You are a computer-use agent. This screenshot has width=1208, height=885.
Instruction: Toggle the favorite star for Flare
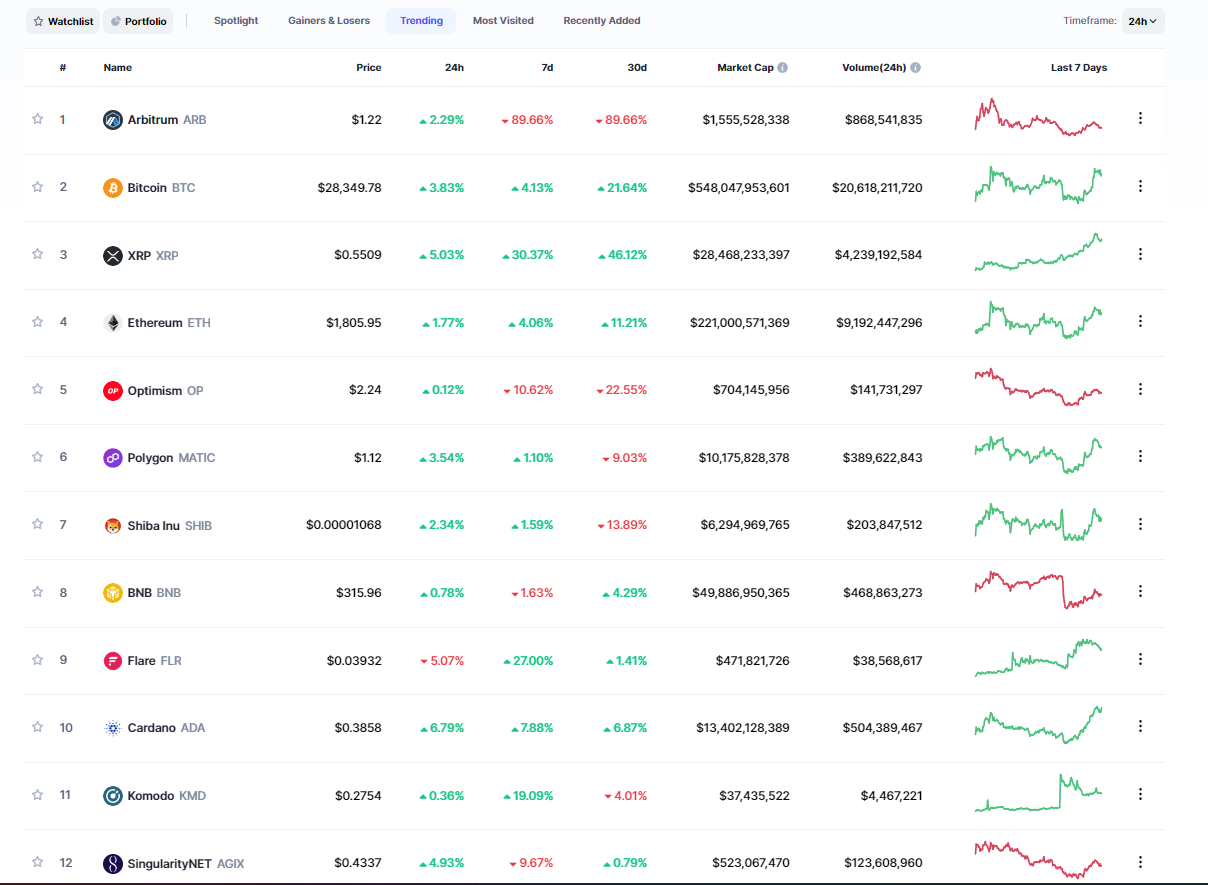pos(38,660)
